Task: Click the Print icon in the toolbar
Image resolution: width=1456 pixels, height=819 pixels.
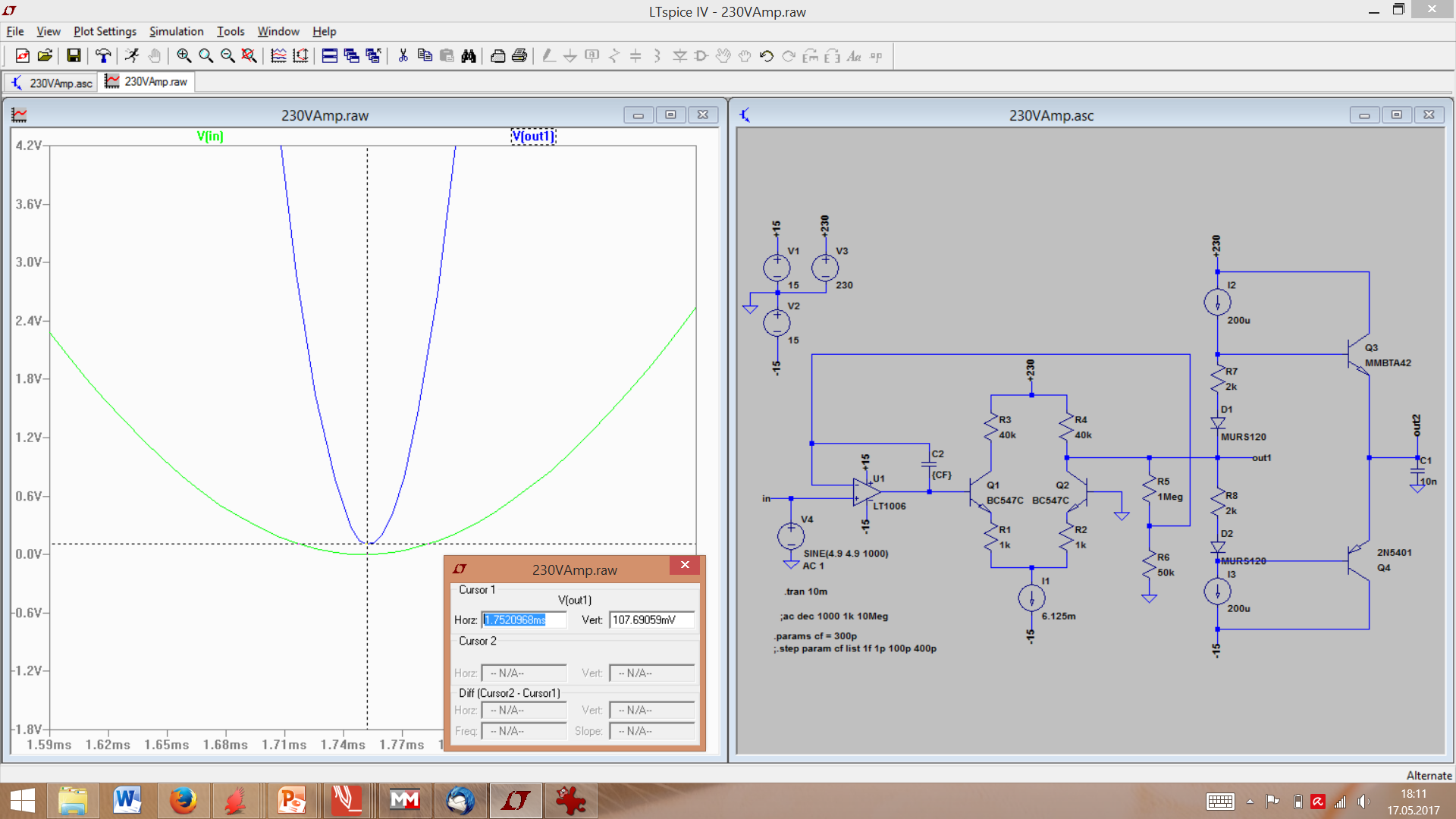Action: pos(519,55)
